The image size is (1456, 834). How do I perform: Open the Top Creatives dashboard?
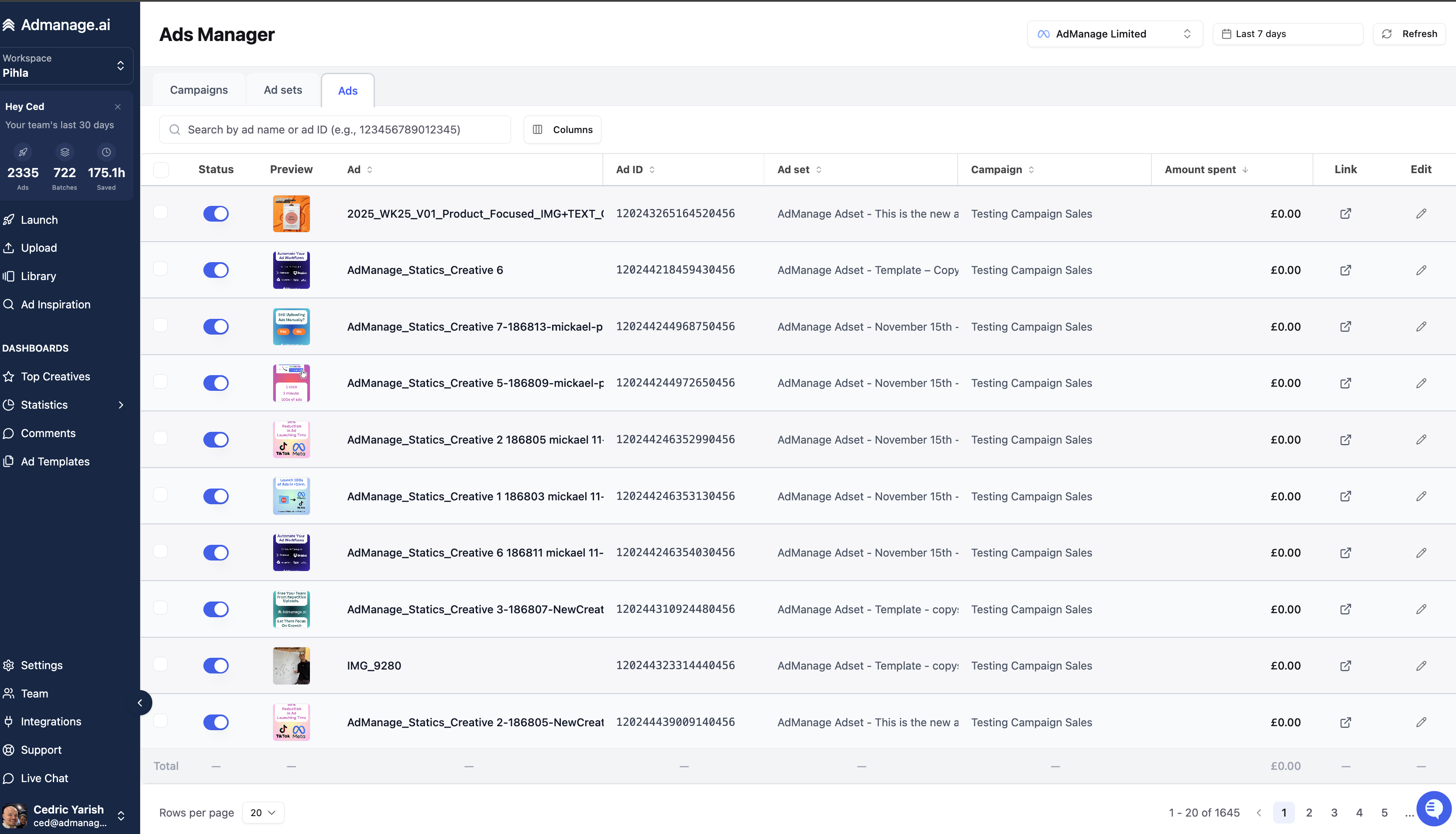click(55, 376)
